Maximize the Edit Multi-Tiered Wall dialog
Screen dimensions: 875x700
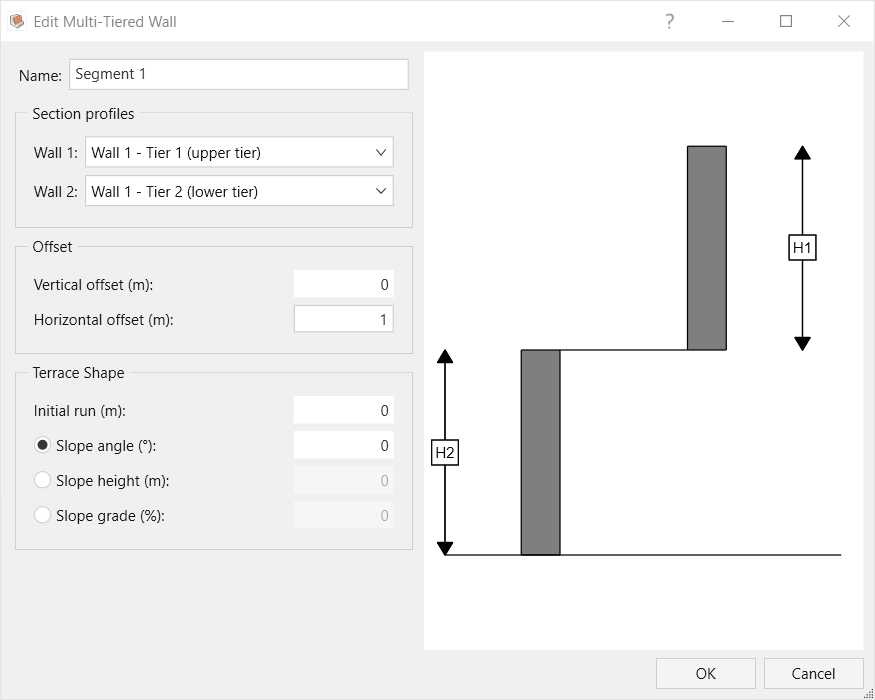coord(786,21)
